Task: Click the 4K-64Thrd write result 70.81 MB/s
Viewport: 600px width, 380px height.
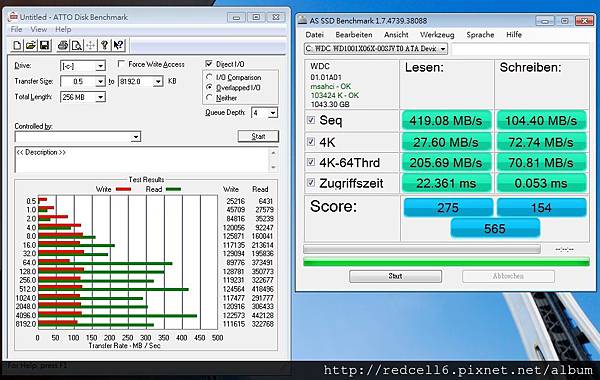Action: tap(541, 163)
